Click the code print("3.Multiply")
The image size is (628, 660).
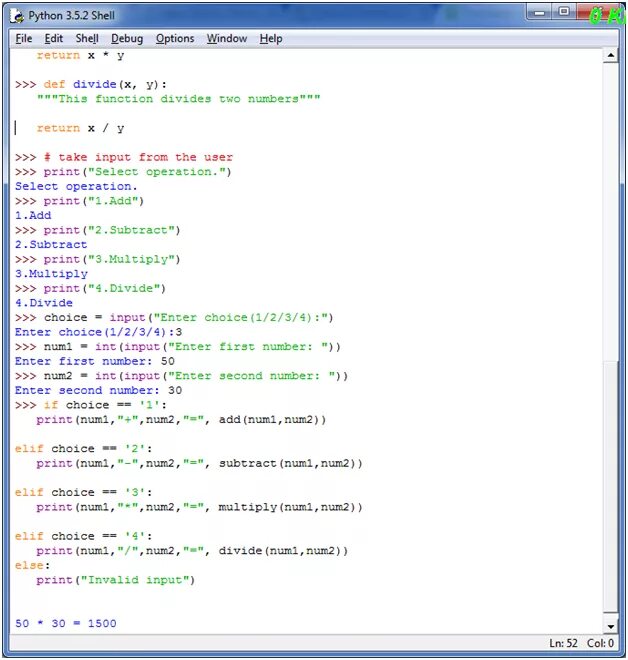(x=112, y=259)
